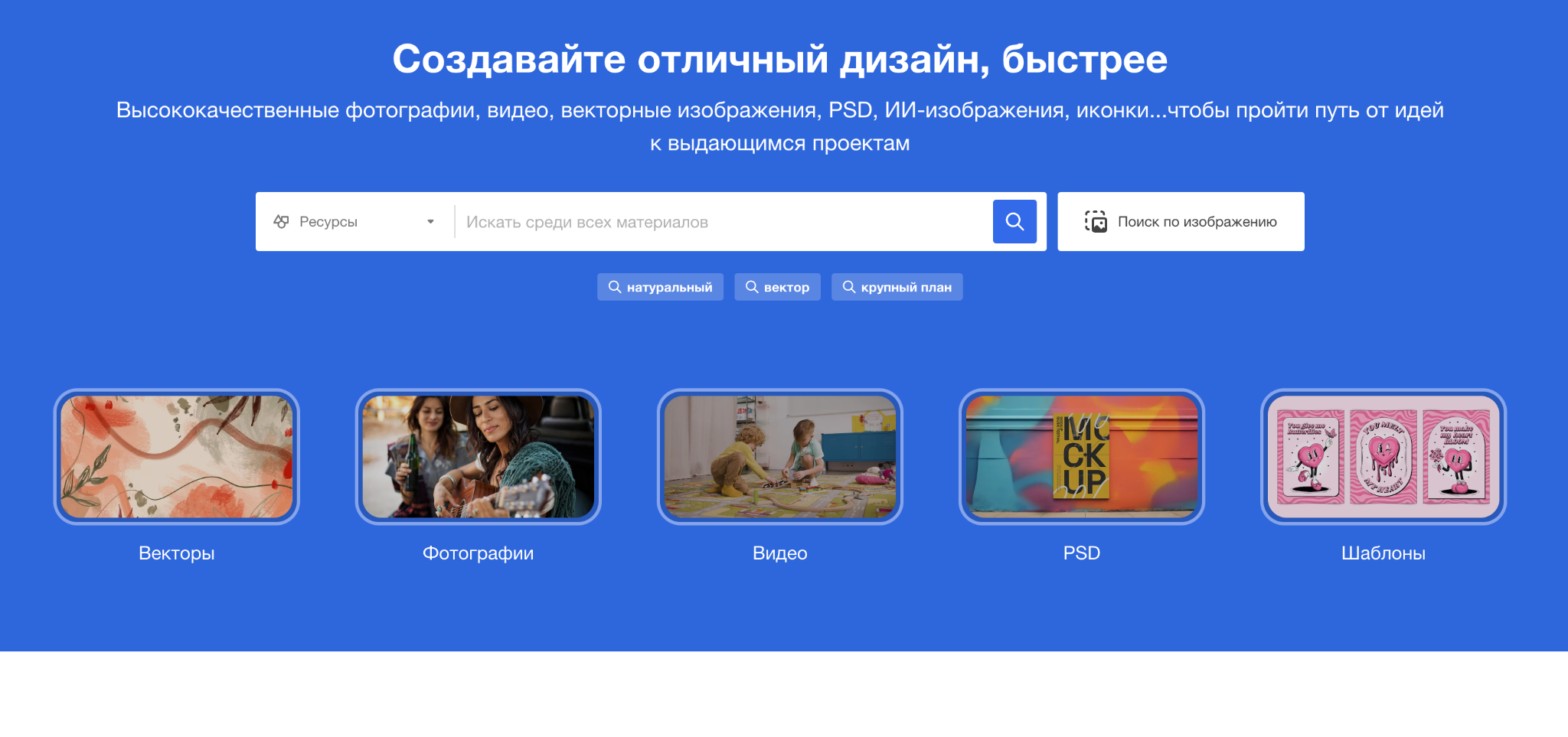1568x737 pixels.
Task: Go to the Видео label link
Action: [780, 553]
